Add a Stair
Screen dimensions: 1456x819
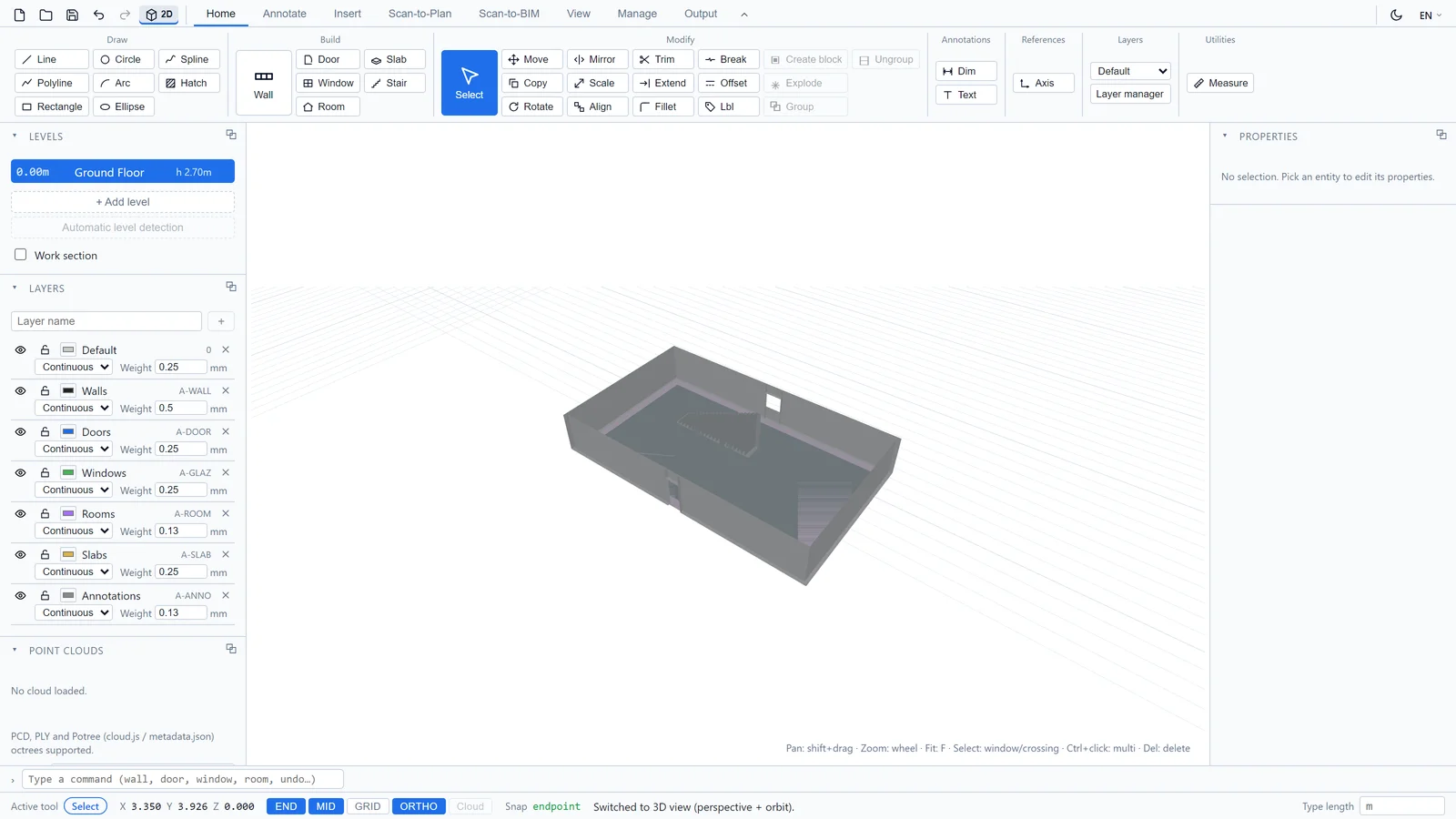pyautogui.click(x=395, y=83)
